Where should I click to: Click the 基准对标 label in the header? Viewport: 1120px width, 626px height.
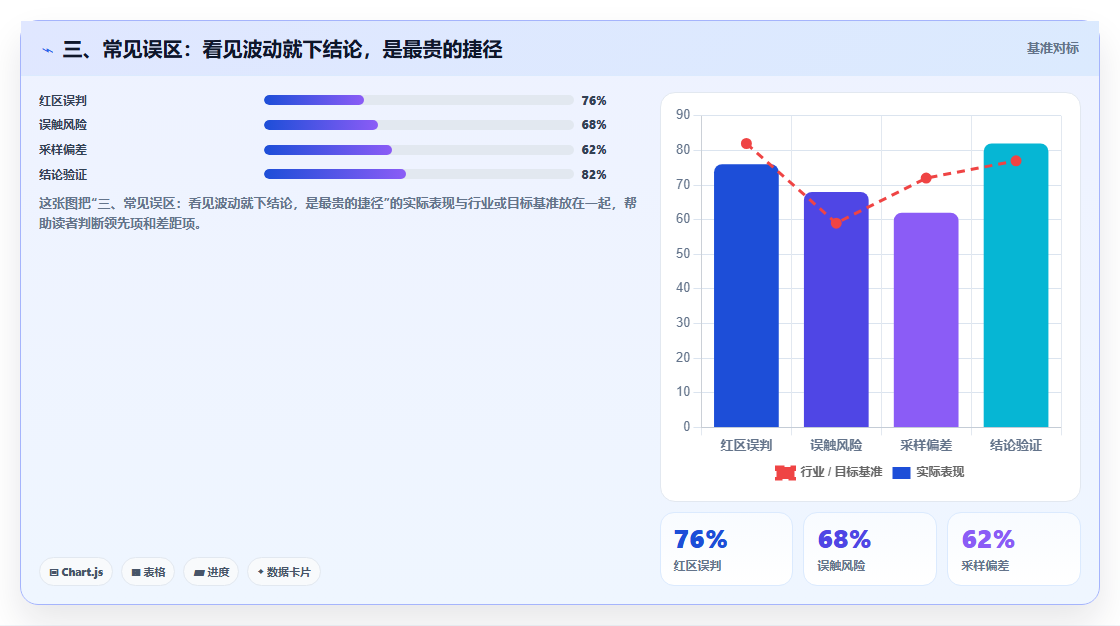[1052, 49]
